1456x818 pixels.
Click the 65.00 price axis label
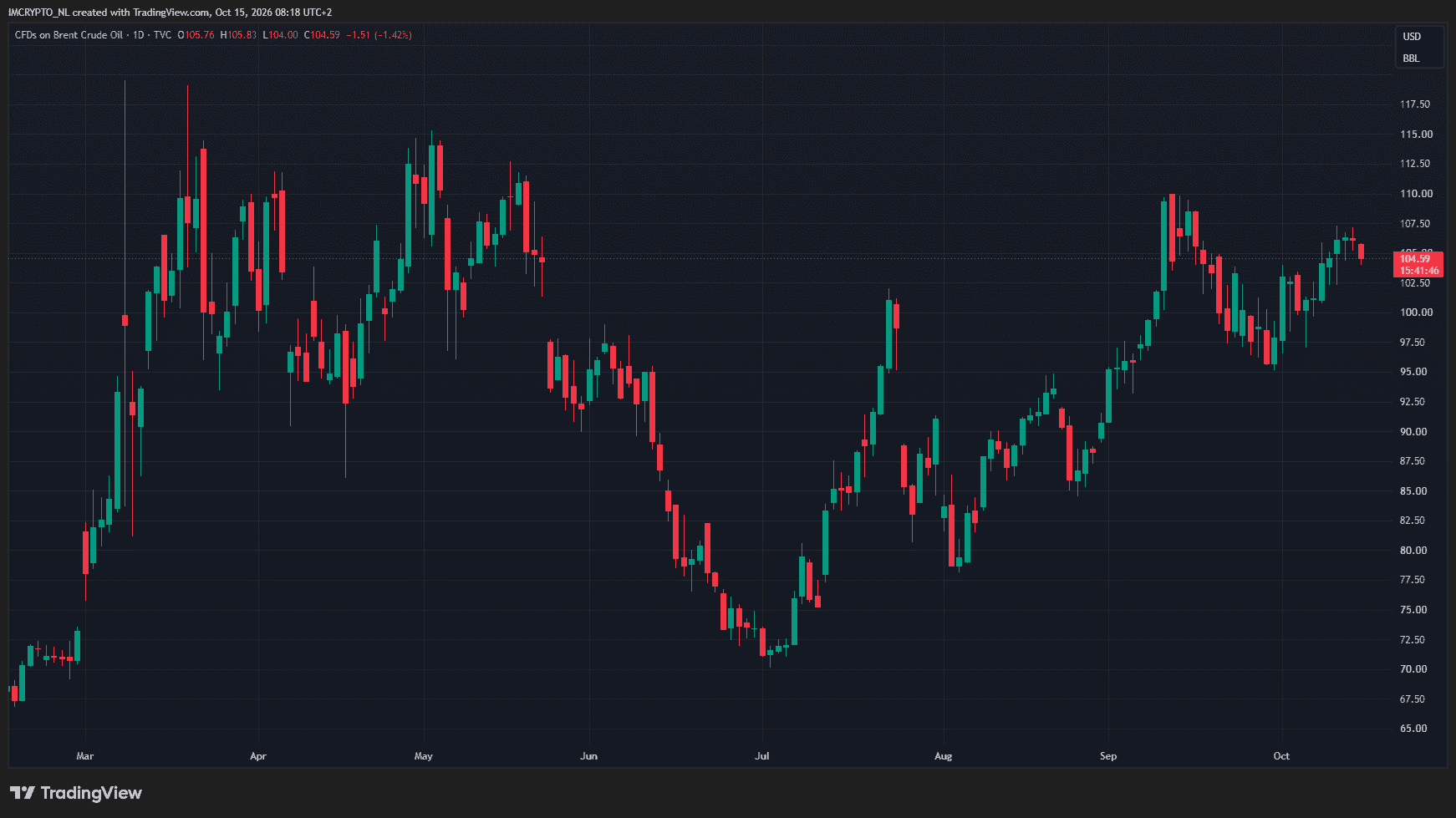click(1413, 729)
